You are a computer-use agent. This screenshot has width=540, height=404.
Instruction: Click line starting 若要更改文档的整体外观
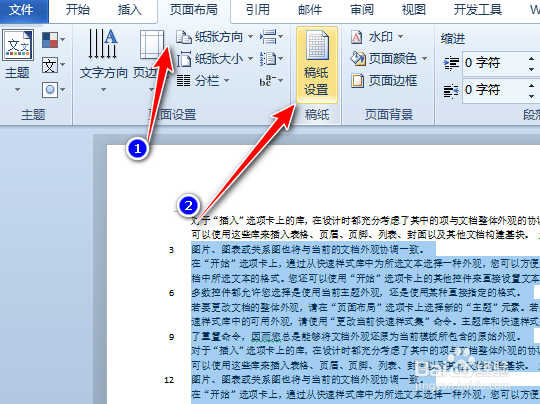click(x=365, y=307)
